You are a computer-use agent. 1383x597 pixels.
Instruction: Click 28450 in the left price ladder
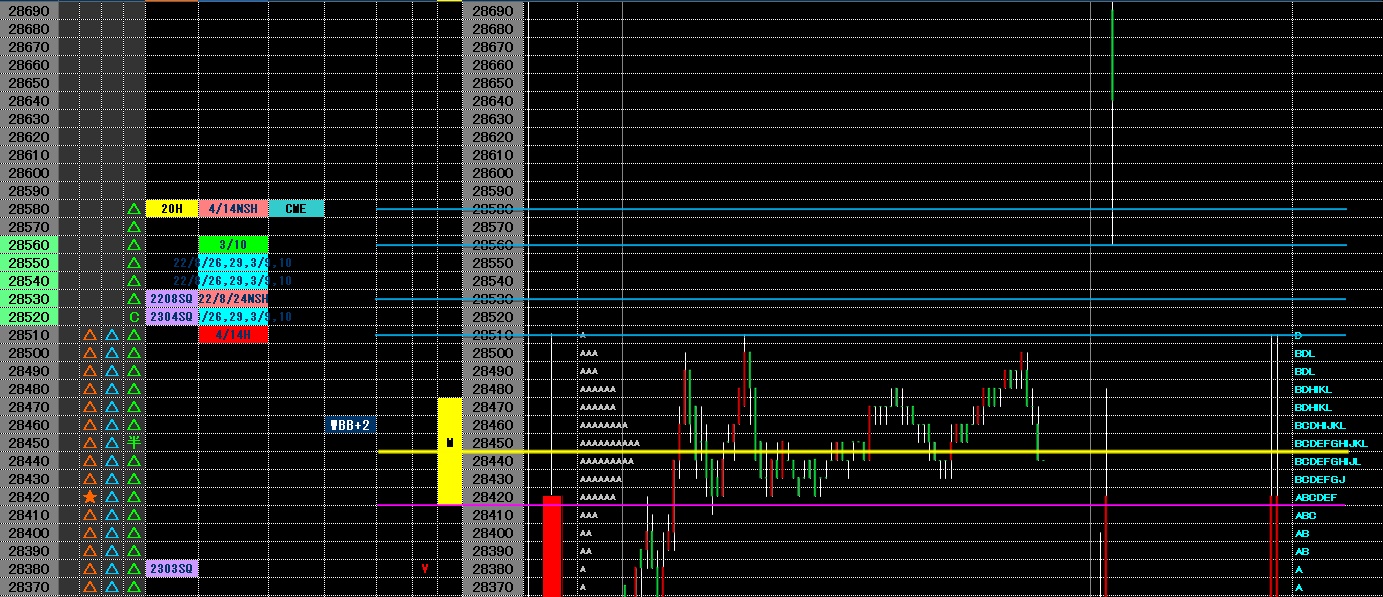(x=29, y=443)
